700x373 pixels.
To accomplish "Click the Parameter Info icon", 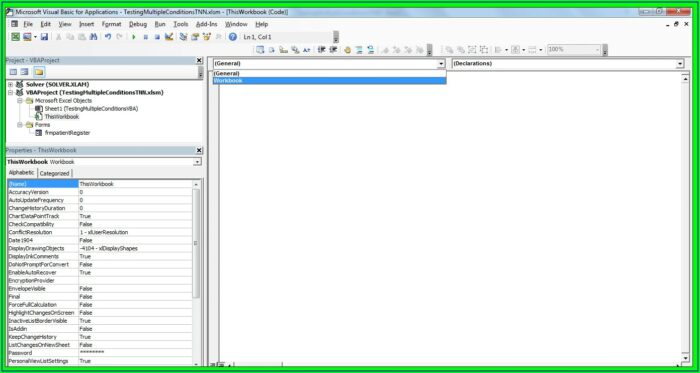I will [x=295, y=50].
